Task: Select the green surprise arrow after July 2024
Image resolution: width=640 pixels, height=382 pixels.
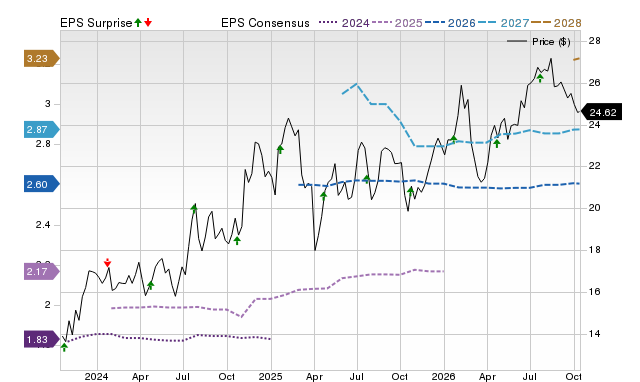Action: click(194, 209)
